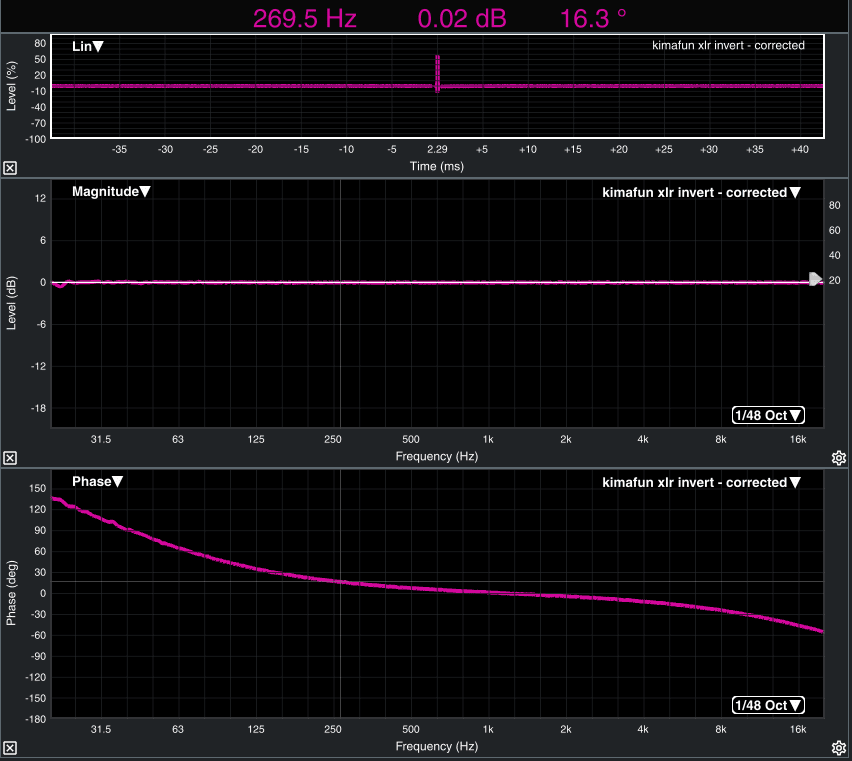Expand trace selector in Phase panel

coord(701,482)
